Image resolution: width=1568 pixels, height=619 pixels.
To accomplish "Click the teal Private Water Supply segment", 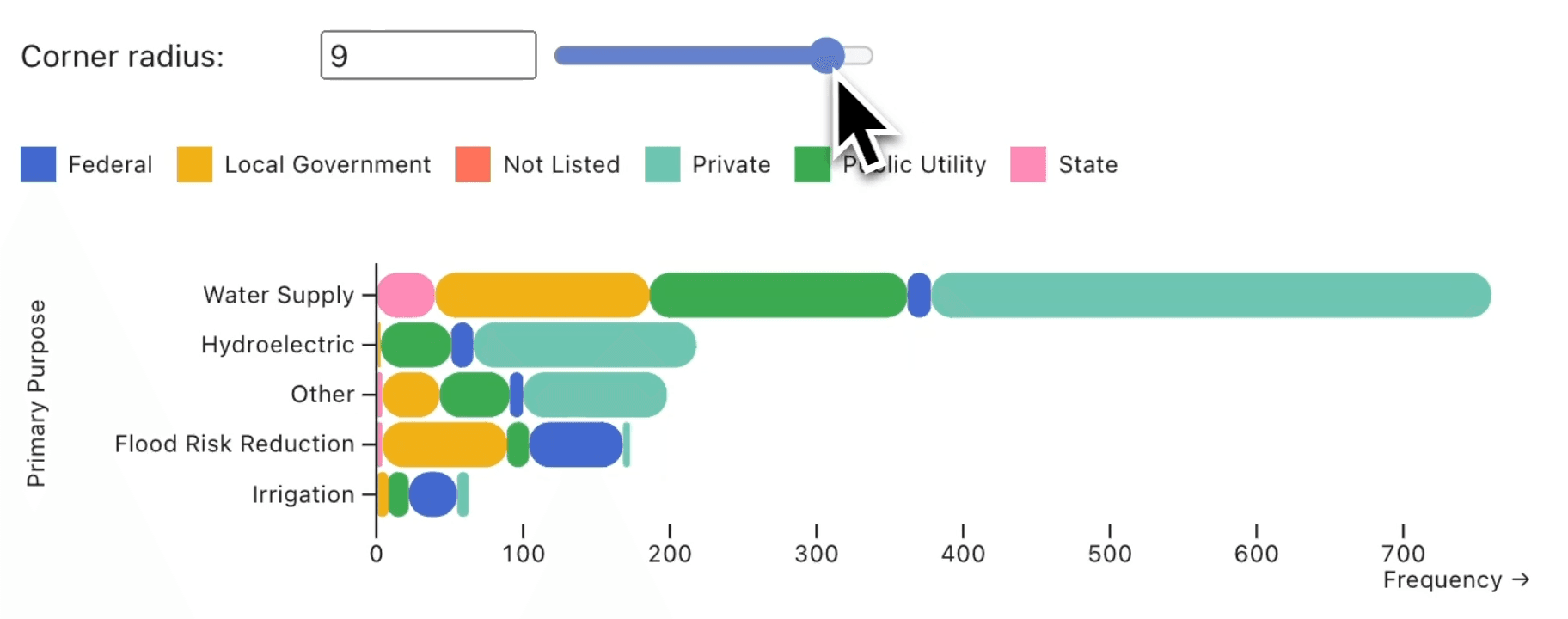I will click(x=1210, y=295).
